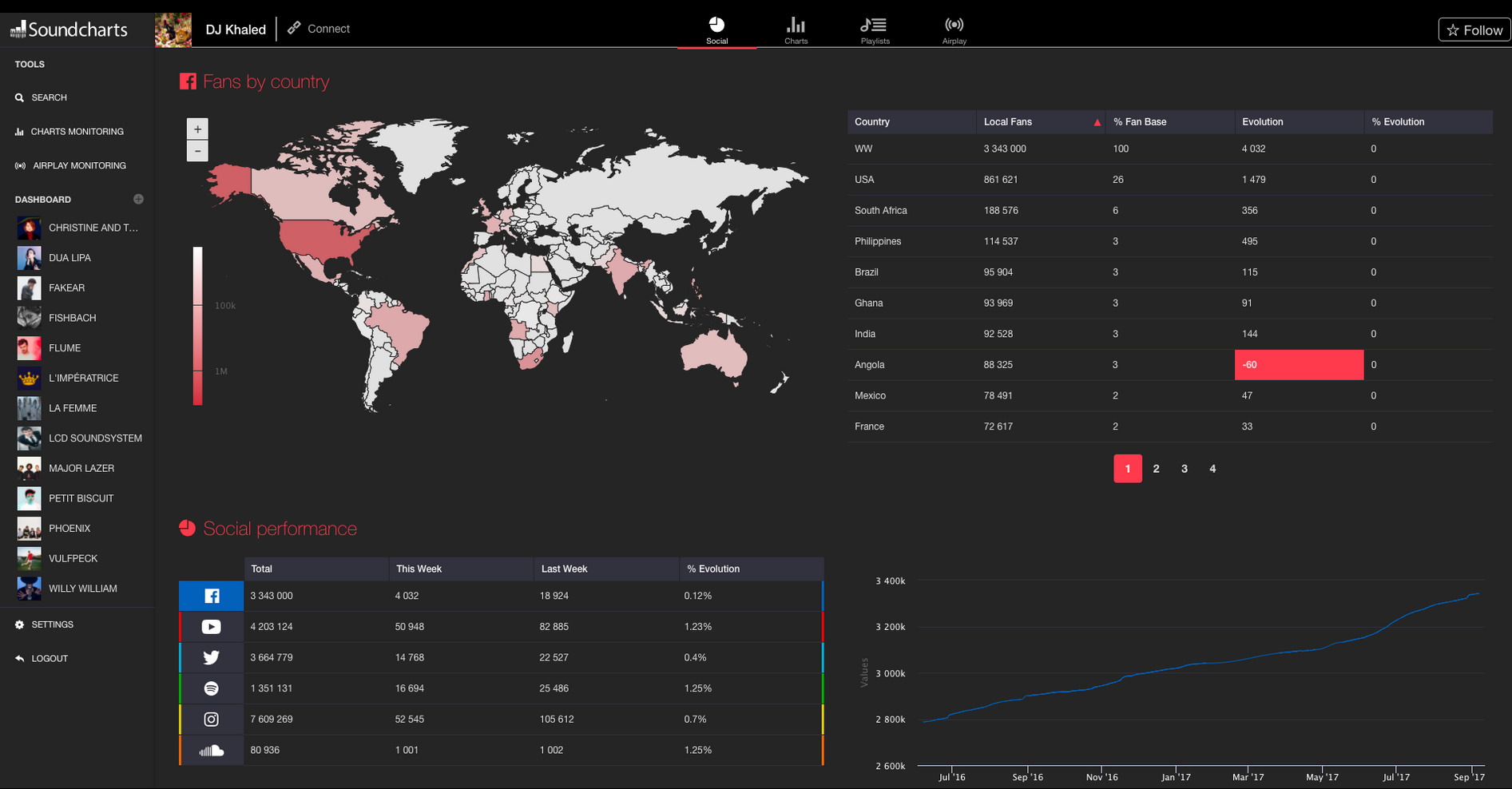Select the Facebook row icon
Screen dimensions: 1512x789
[x=211, y=596]
